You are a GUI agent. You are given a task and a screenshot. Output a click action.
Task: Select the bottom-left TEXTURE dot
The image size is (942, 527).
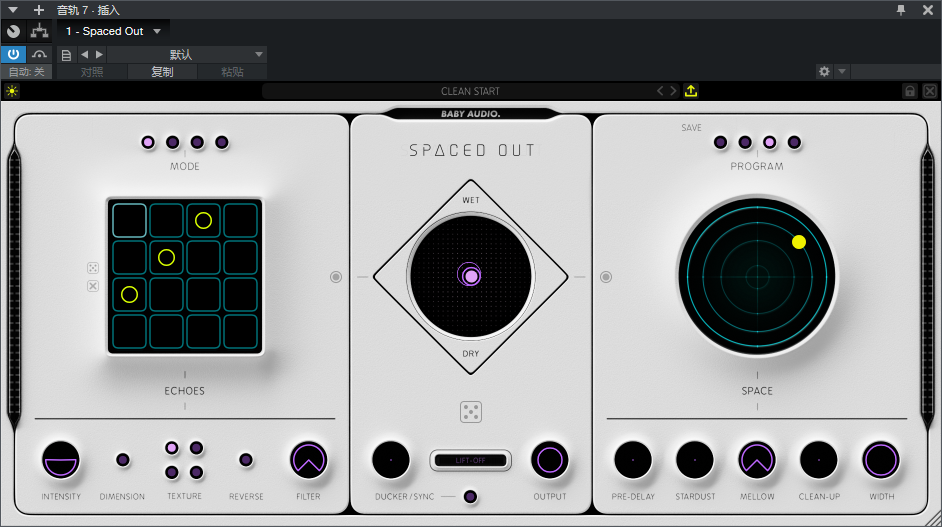(x=171, y=472)
